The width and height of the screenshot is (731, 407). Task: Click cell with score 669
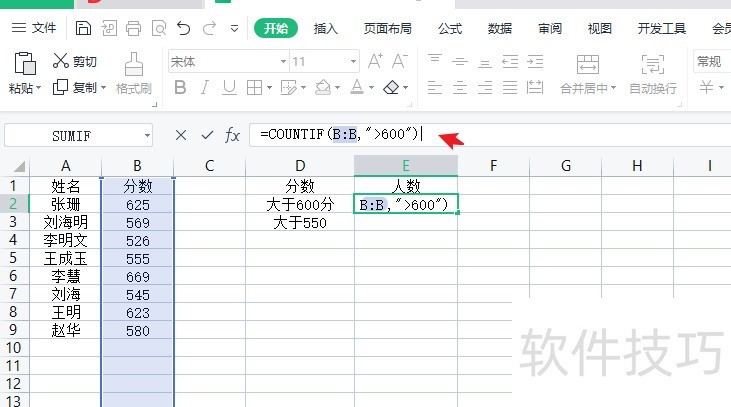pyautogui.click(x=138, y=276)
